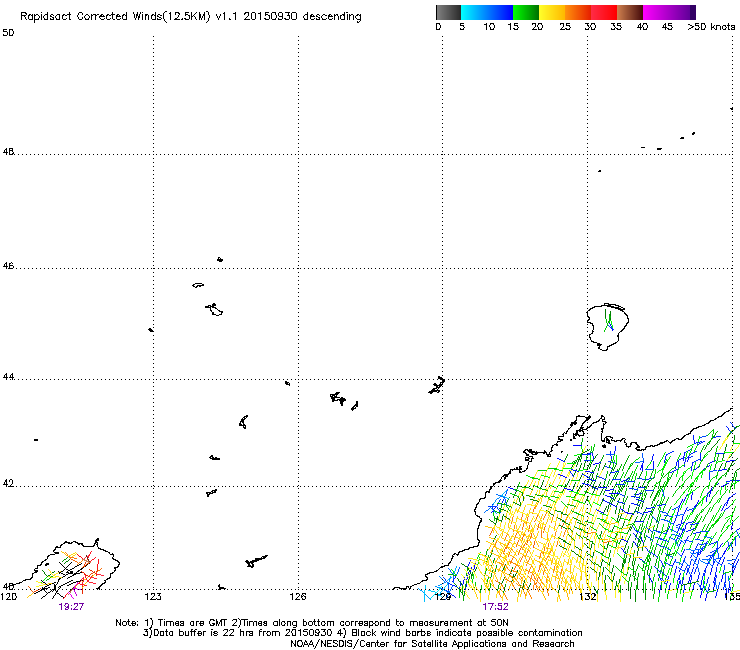
Task: Click the yellow 20-25 knots legend segment
Action: (552, 12)
